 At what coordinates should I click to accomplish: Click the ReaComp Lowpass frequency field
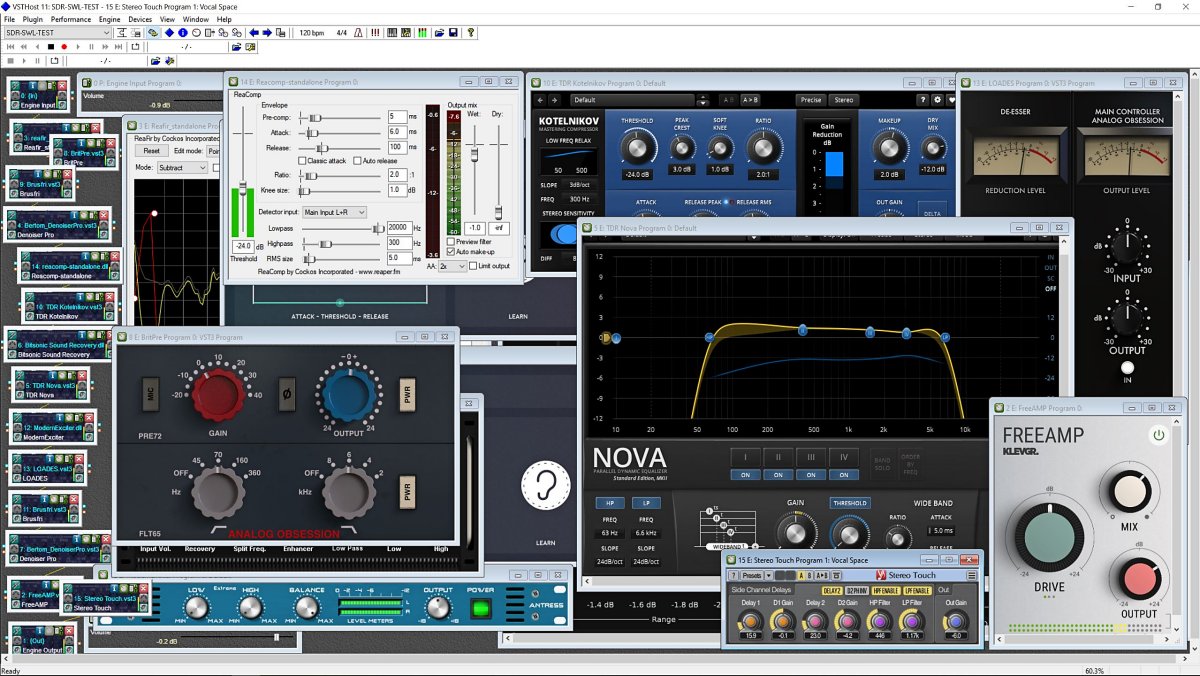click(398, 228)
